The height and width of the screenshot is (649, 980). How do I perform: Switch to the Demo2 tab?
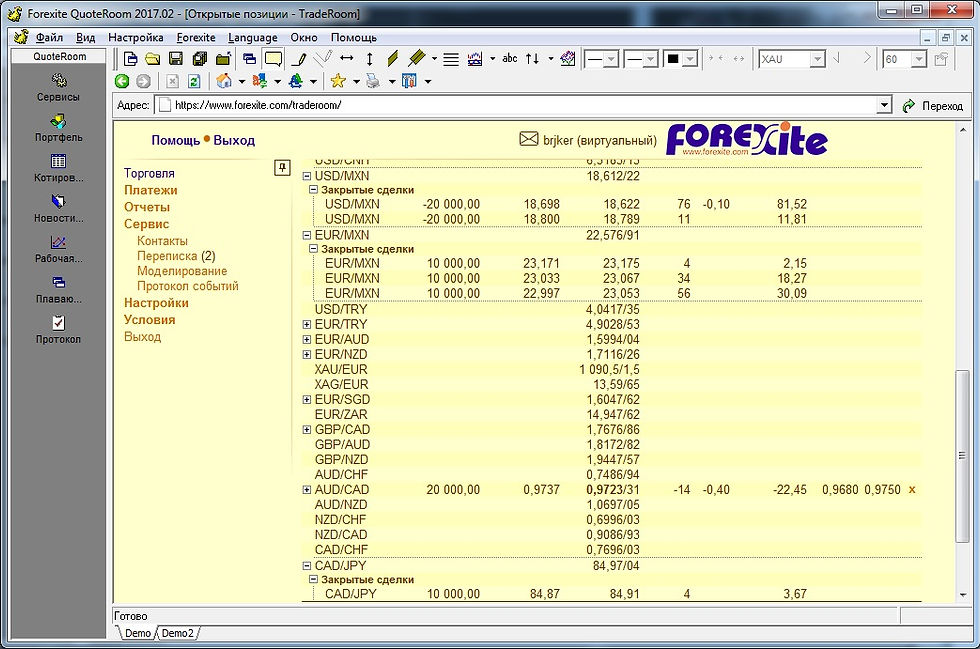tap(178, 633)
